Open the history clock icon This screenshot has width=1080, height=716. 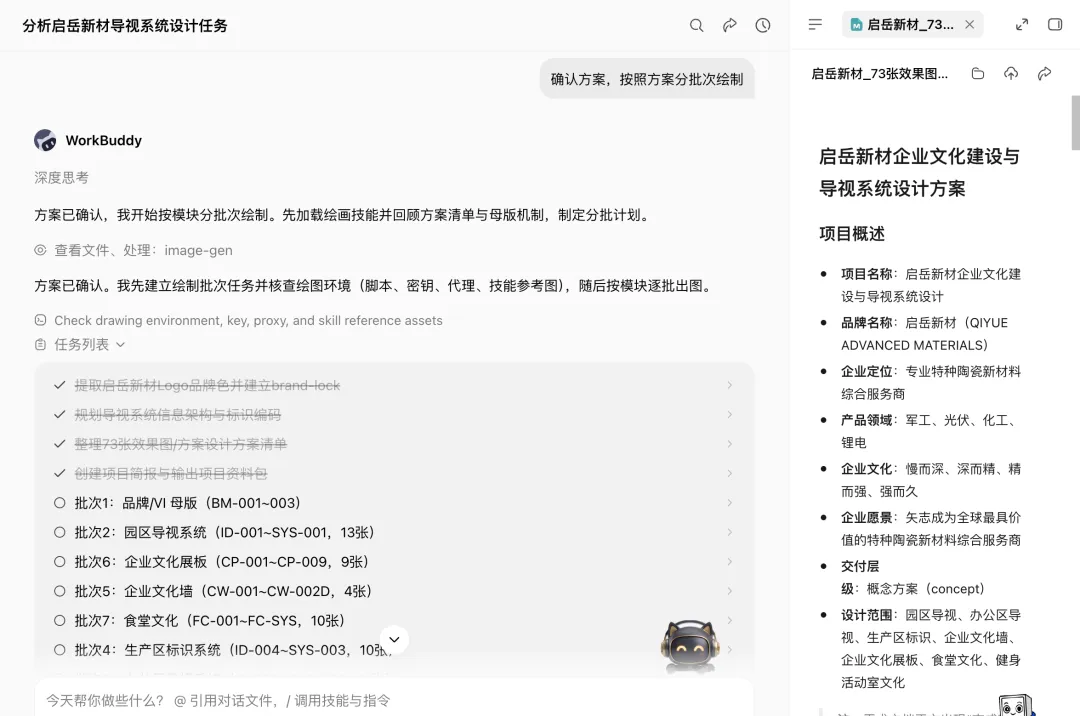tap(762, 25)
